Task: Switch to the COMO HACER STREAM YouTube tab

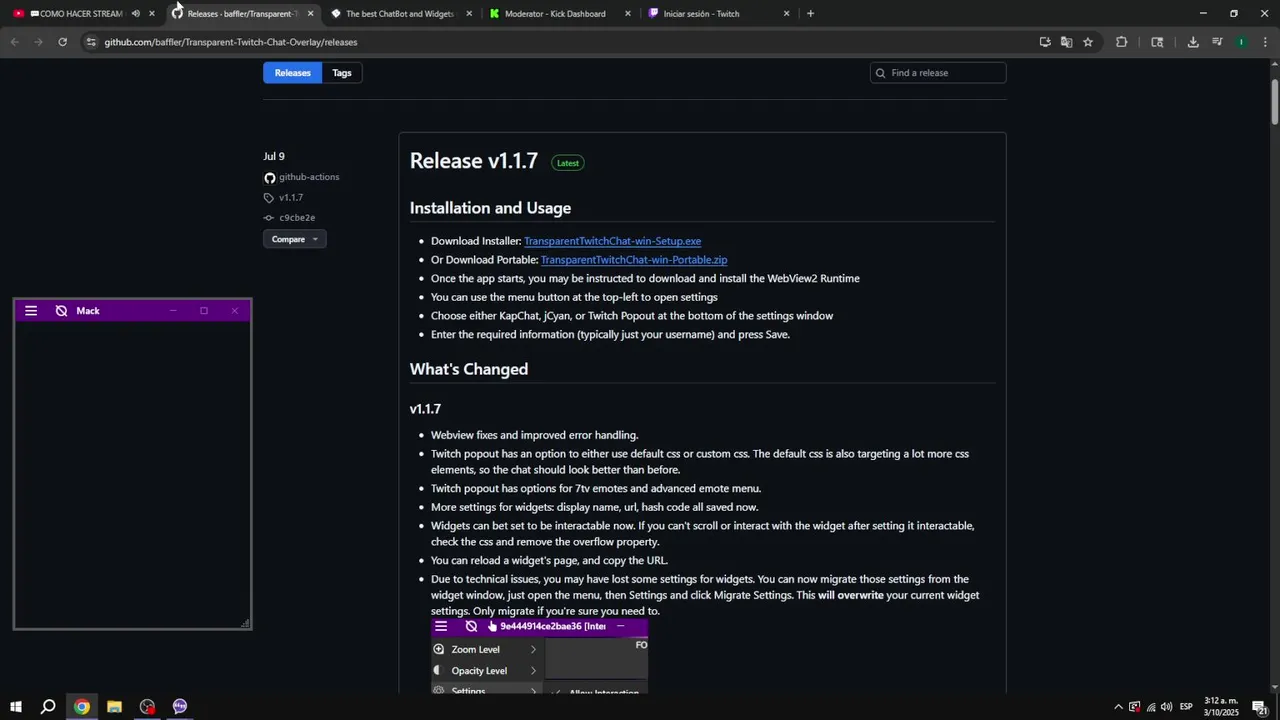Action: point(81,14)
